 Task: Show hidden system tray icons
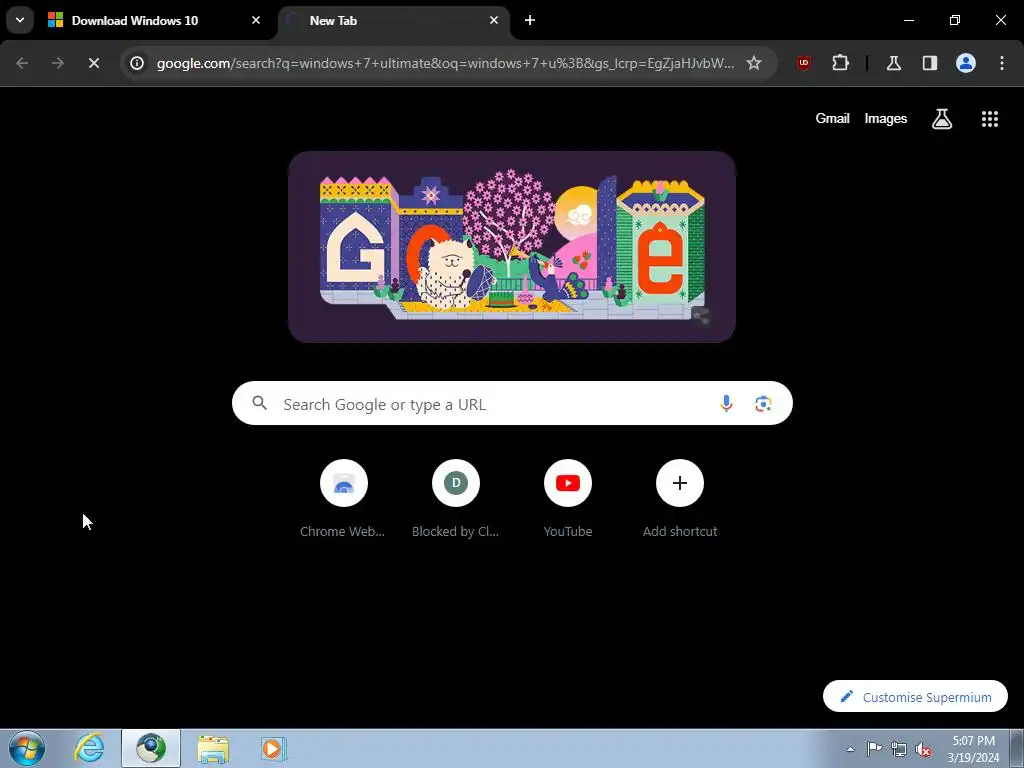pos(850,749)
